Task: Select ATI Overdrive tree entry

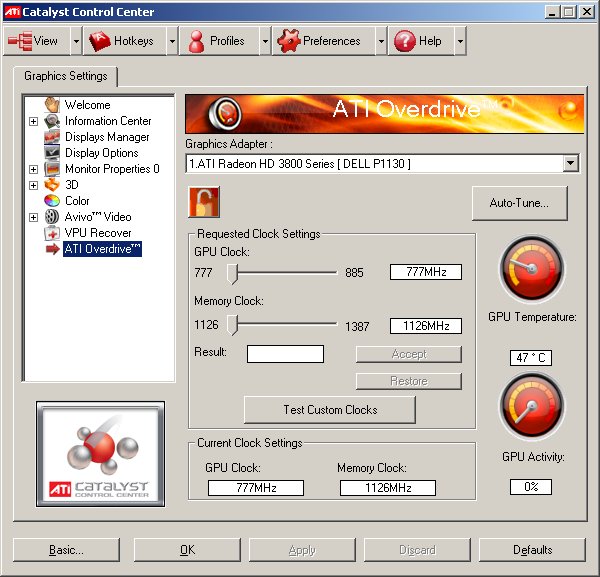Action: tap(102, 249)
